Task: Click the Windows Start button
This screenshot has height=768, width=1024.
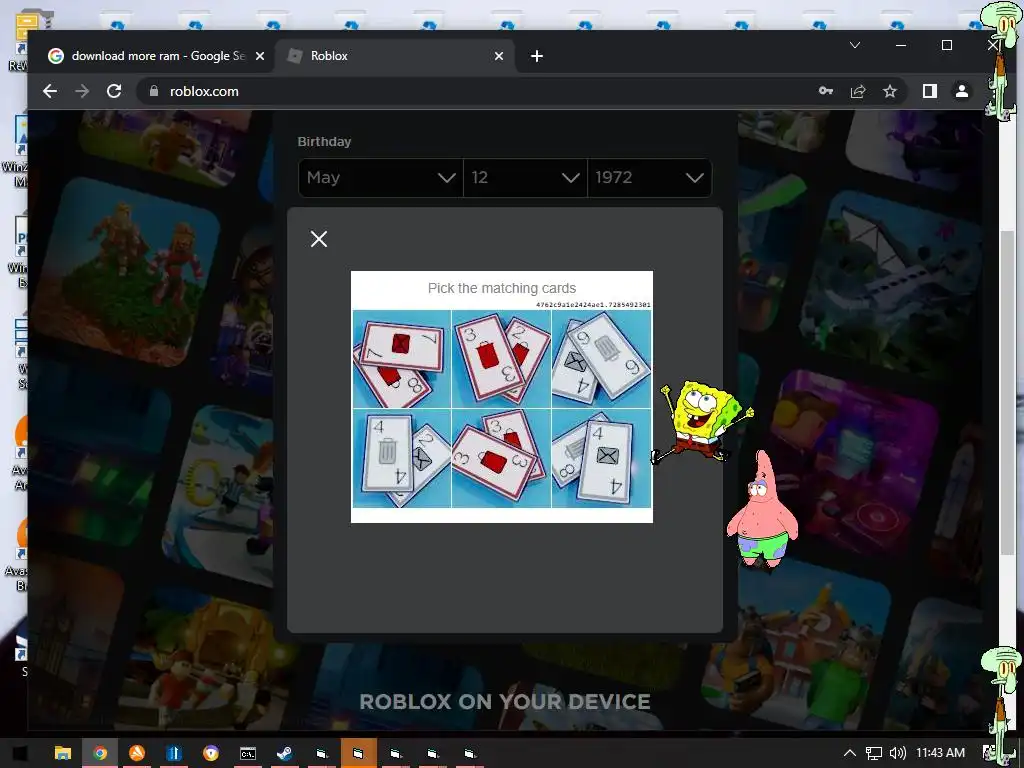Action: pyautogui.click(x=20, y=753)
